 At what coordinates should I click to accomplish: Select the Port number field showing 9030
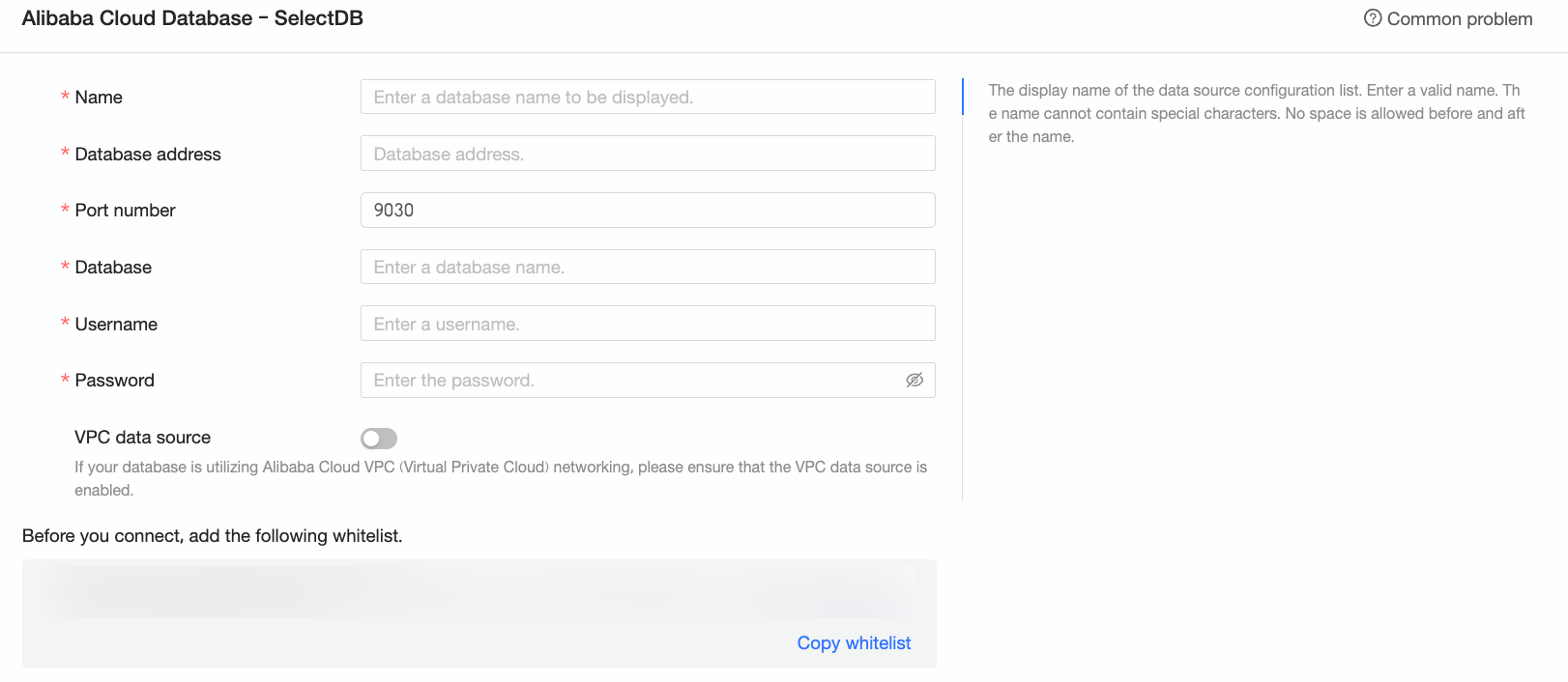click(x=647, y=211)
